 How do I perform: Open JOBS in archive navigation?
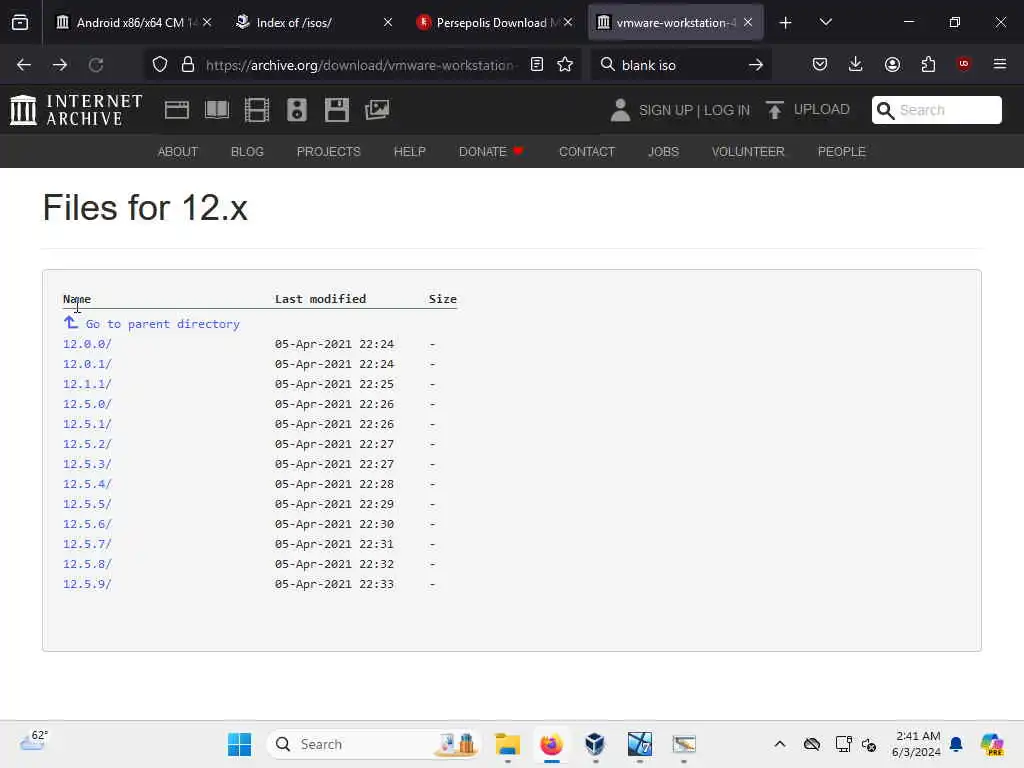pos(664,152)
